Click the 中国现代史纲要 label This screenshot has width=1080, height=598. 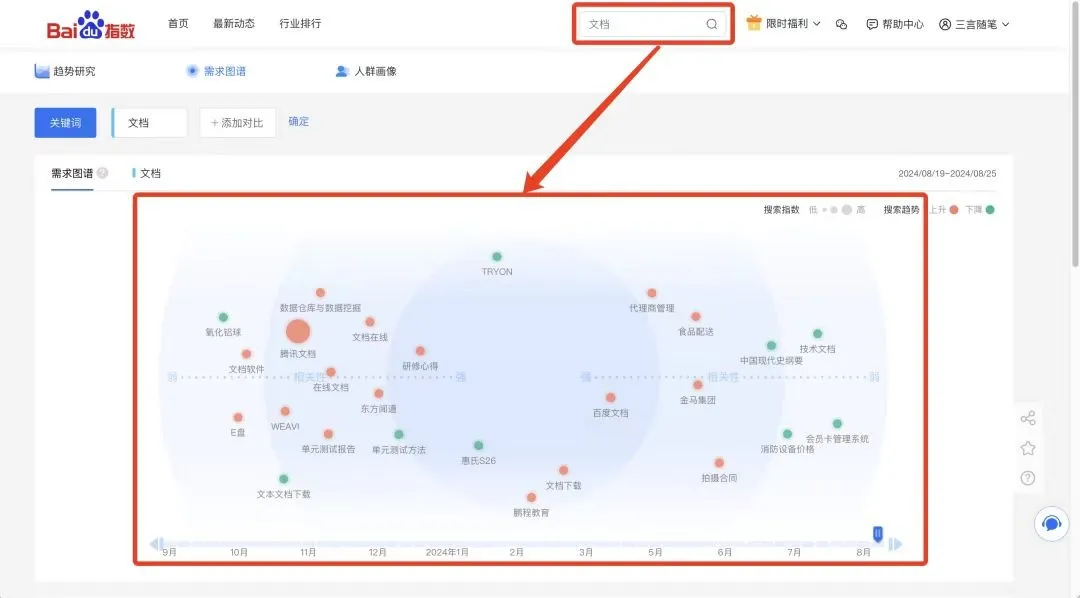pos(771,360)
